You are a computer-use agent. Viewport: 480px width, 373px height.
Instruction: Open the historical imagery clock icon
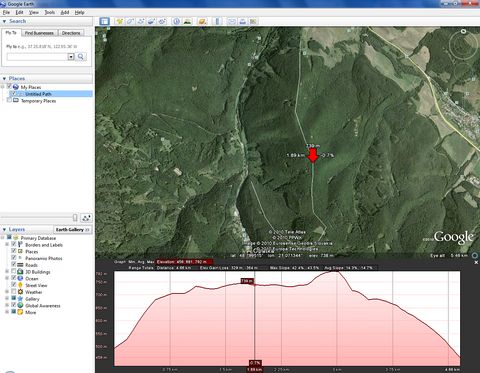[176, 21]
